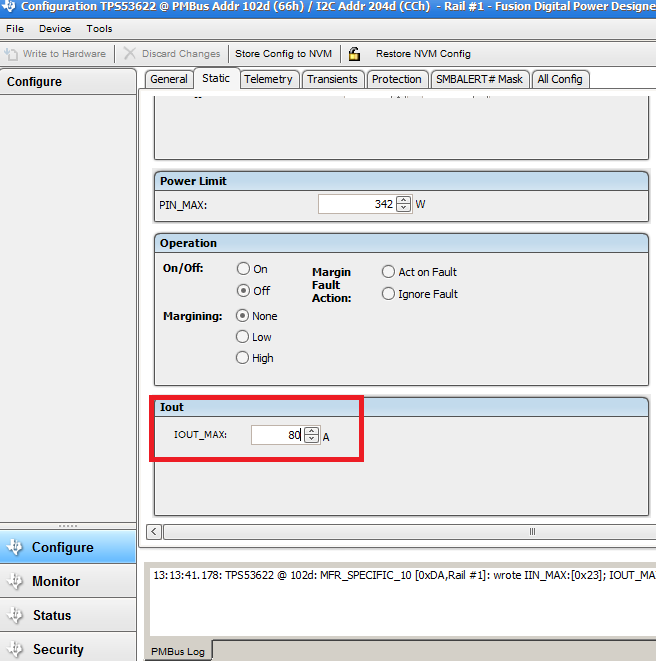This screenshot has width=656, height=661.
Task: Click Write to Hardware label
Action: tap(65, 54)
